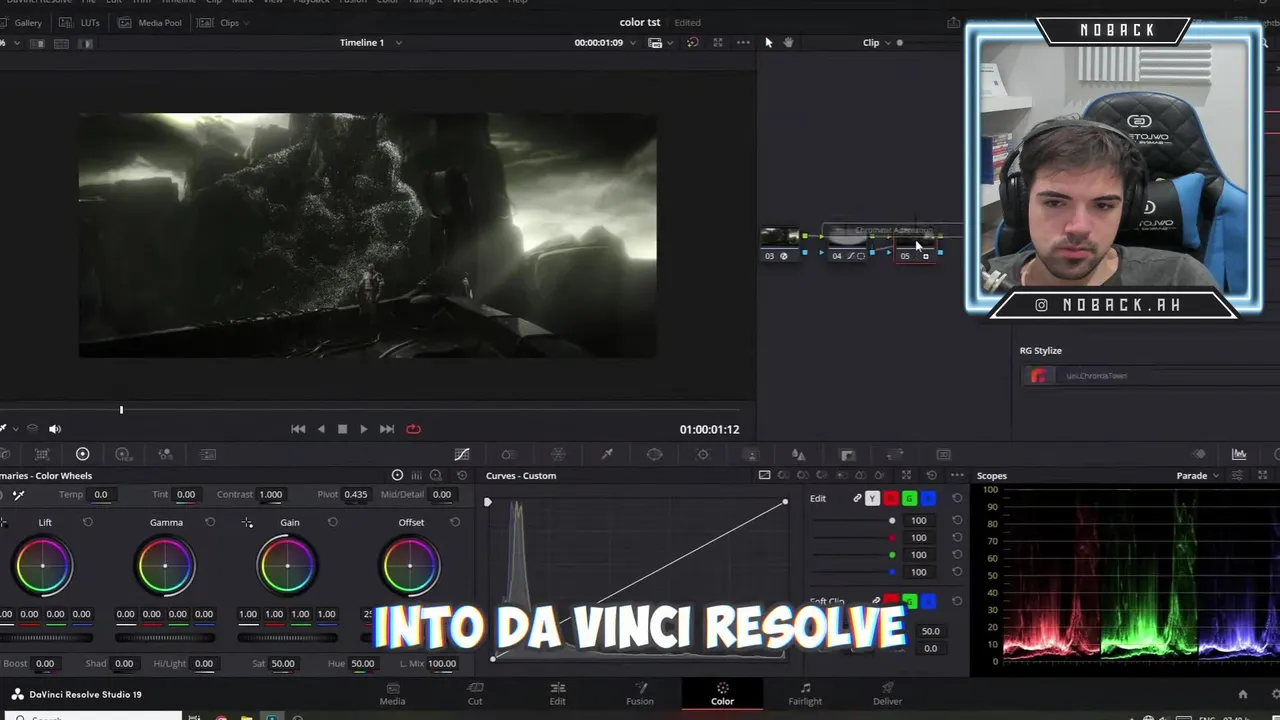1280x720 pixels.
Task: Jump to first frame in viewer transport
Action: [298, 429]
